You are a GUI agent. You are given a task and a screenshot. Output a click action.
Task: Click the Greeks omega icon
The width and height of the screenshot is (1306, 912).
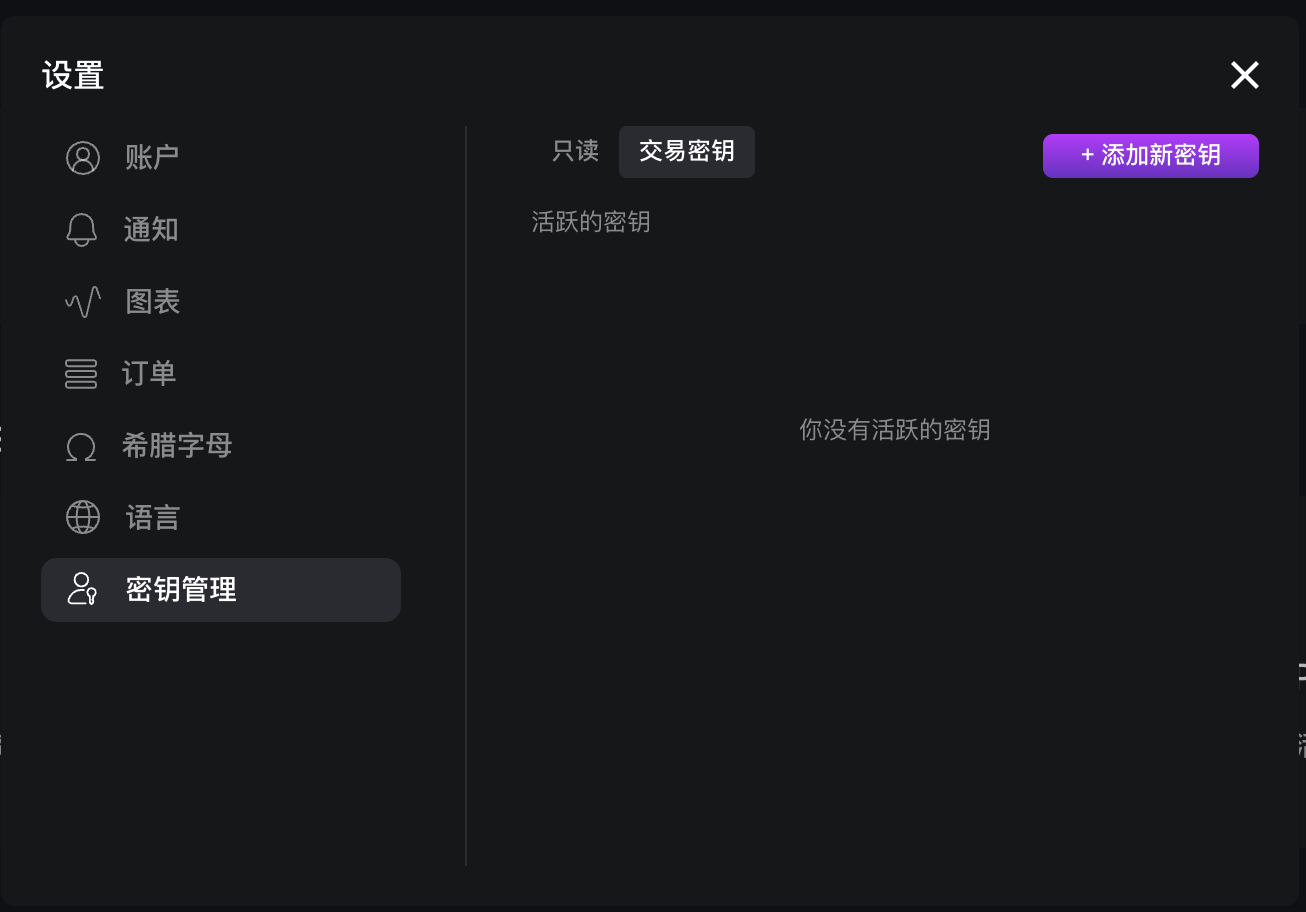[x=81, y=446]
